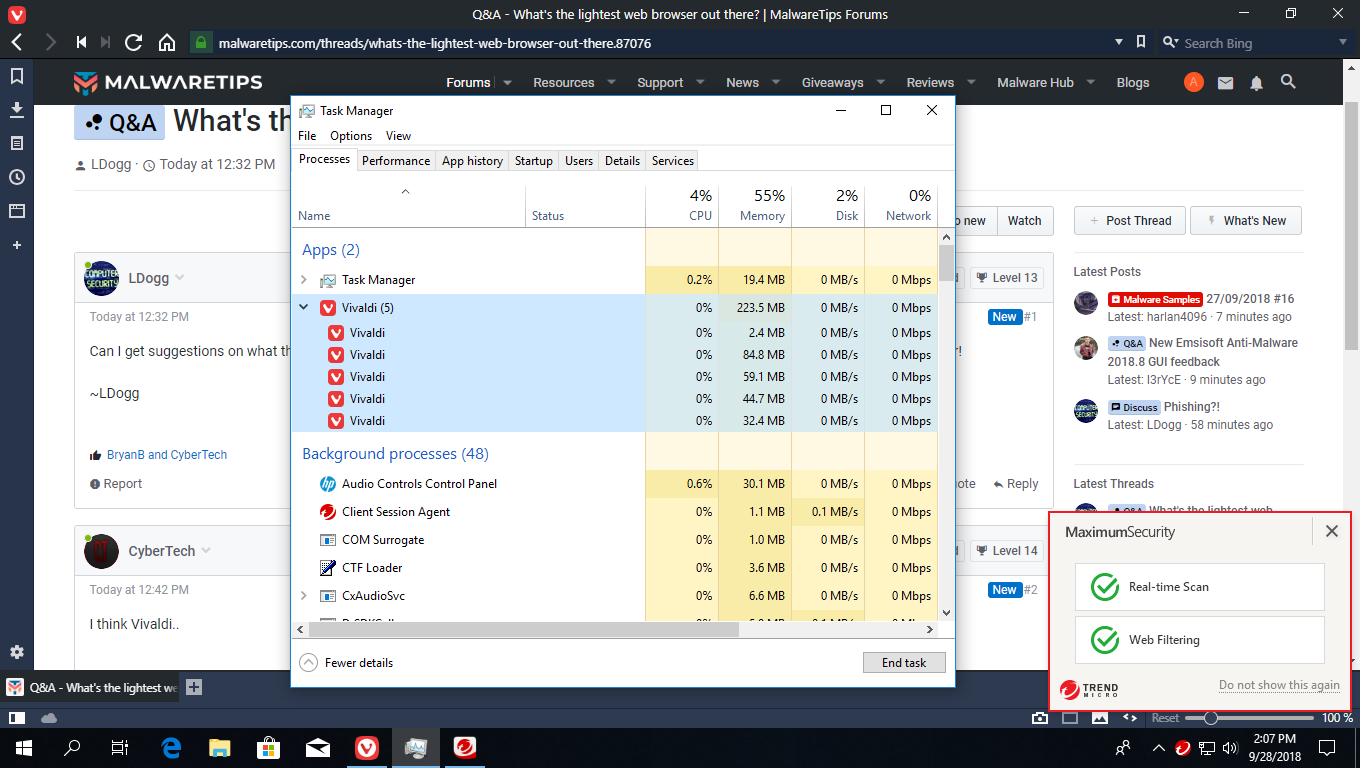
Task: Click the What's New button
Action: [x=1246, y=221]
